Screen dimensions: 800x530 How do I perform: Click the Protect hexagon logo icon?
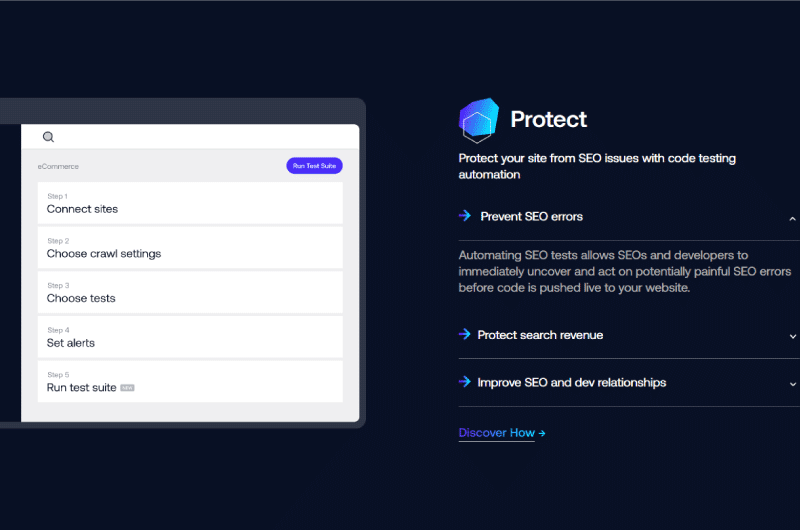point(479,120)
